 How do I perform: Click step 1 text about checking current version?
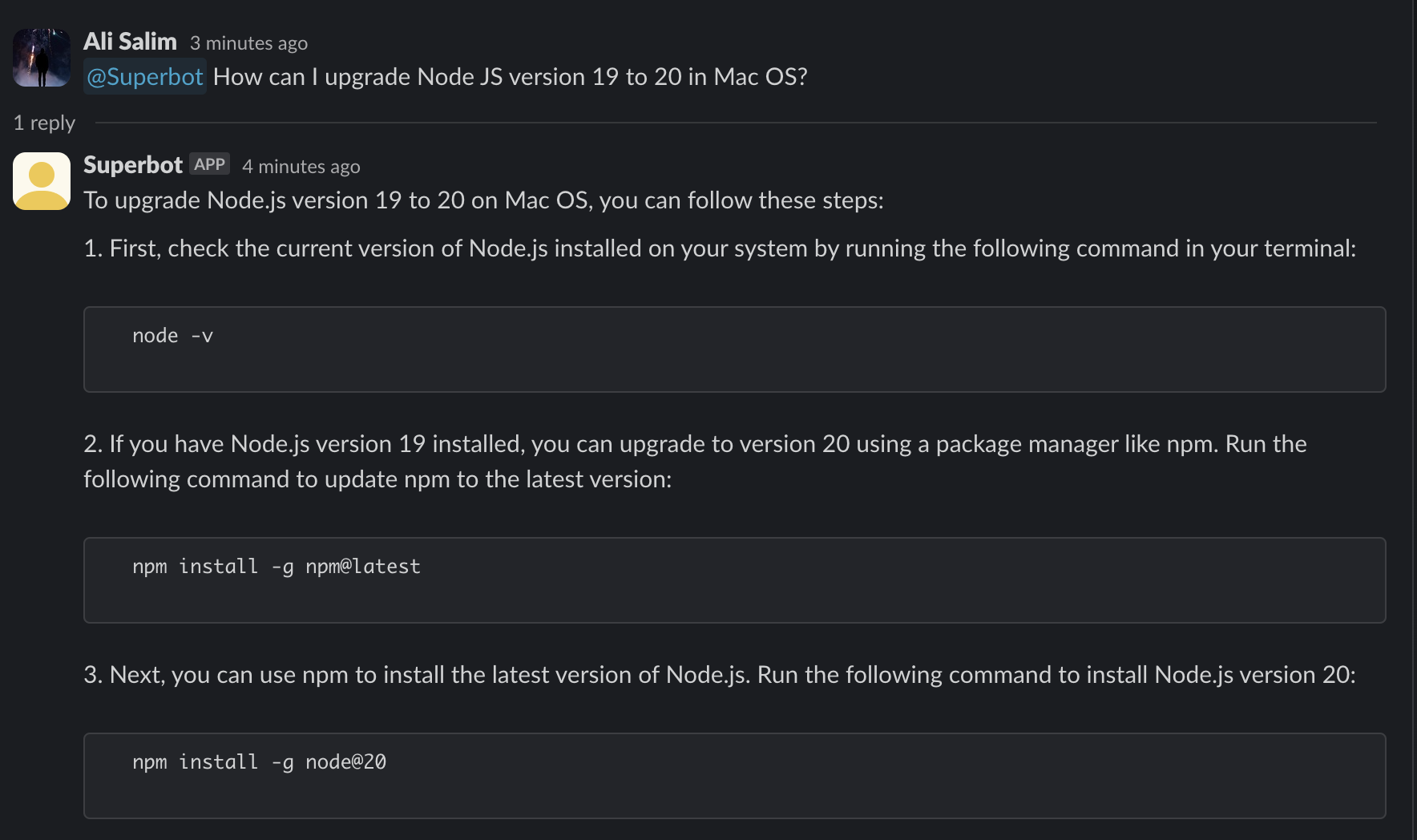(719, 248)
